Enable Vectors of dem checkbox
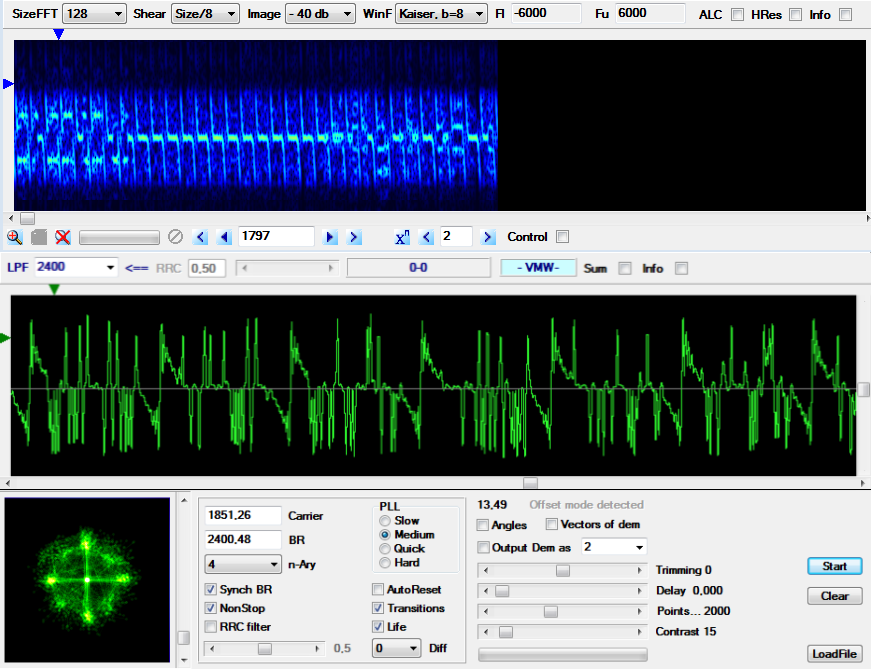Screen dimensions: 871x669 tap(552, 524)
